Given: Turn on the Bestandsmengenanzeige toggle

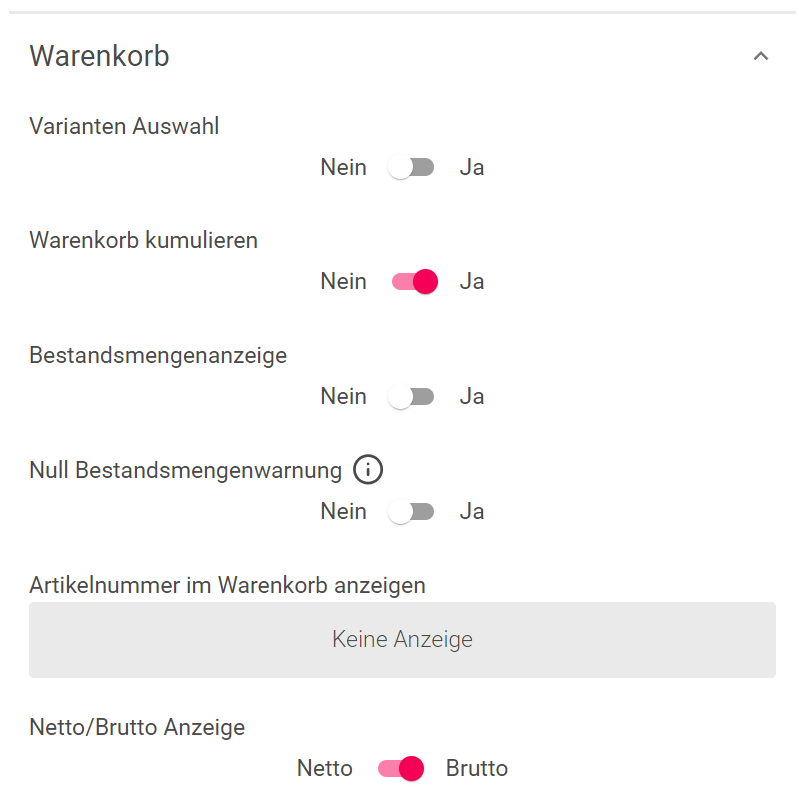Looking at the screenshot, I should (413, 397).
